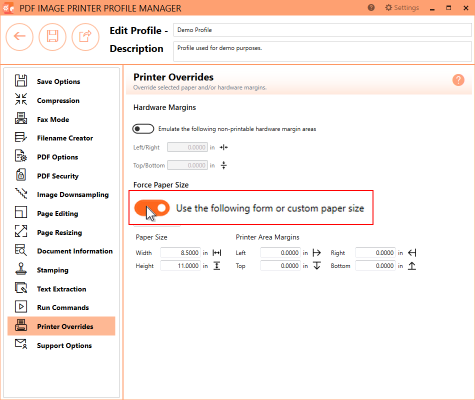Select the Printer Overrides label
The width and height of the screenshot is (475, 400).
click(x=65, y=327)
